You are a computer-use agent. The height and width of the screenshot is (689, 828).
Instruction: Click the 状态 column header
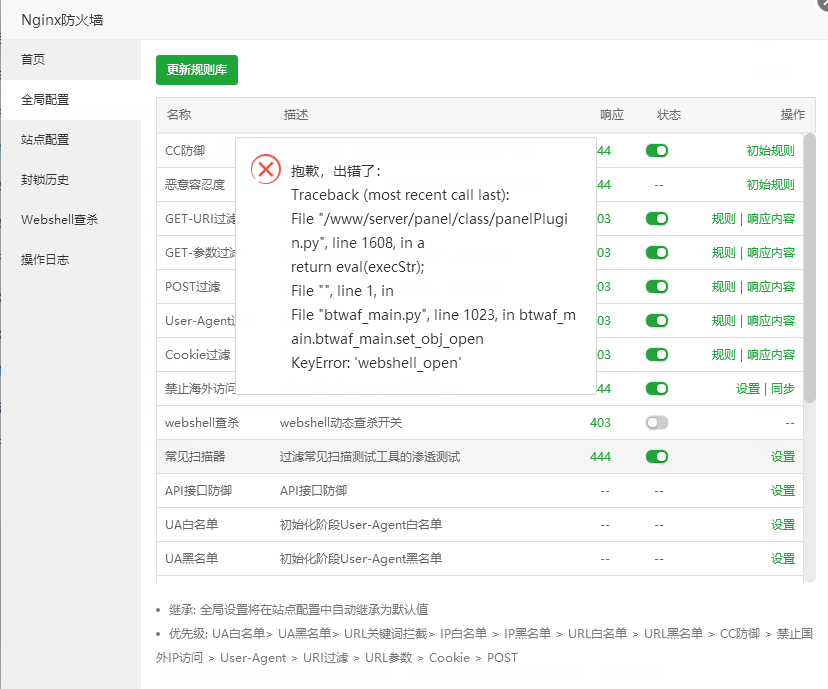[x=669, y=115]
